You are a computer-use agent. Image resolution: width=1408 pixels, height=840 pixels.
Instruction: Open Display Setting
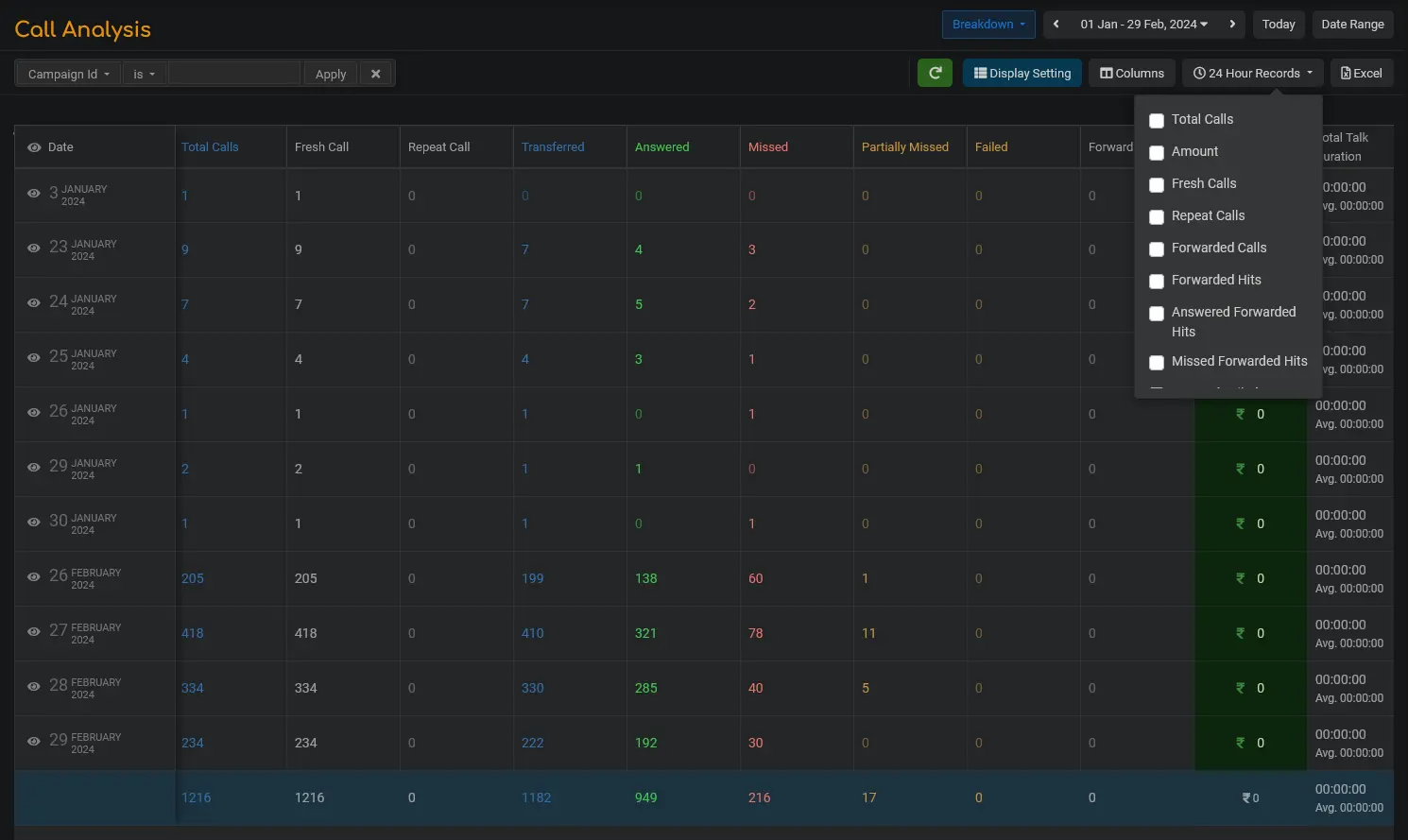1022,73
